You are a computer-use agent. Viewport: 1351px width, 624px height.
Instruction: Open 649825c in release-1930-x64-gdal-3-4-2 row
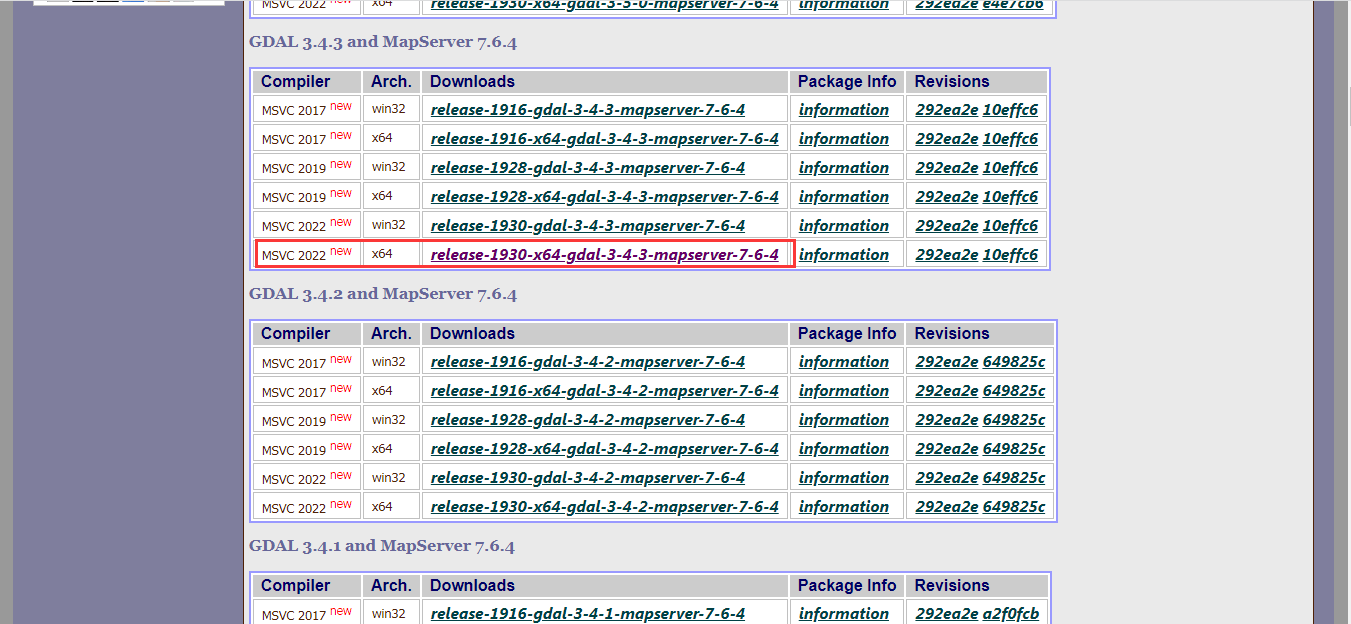pos(1014,507)
